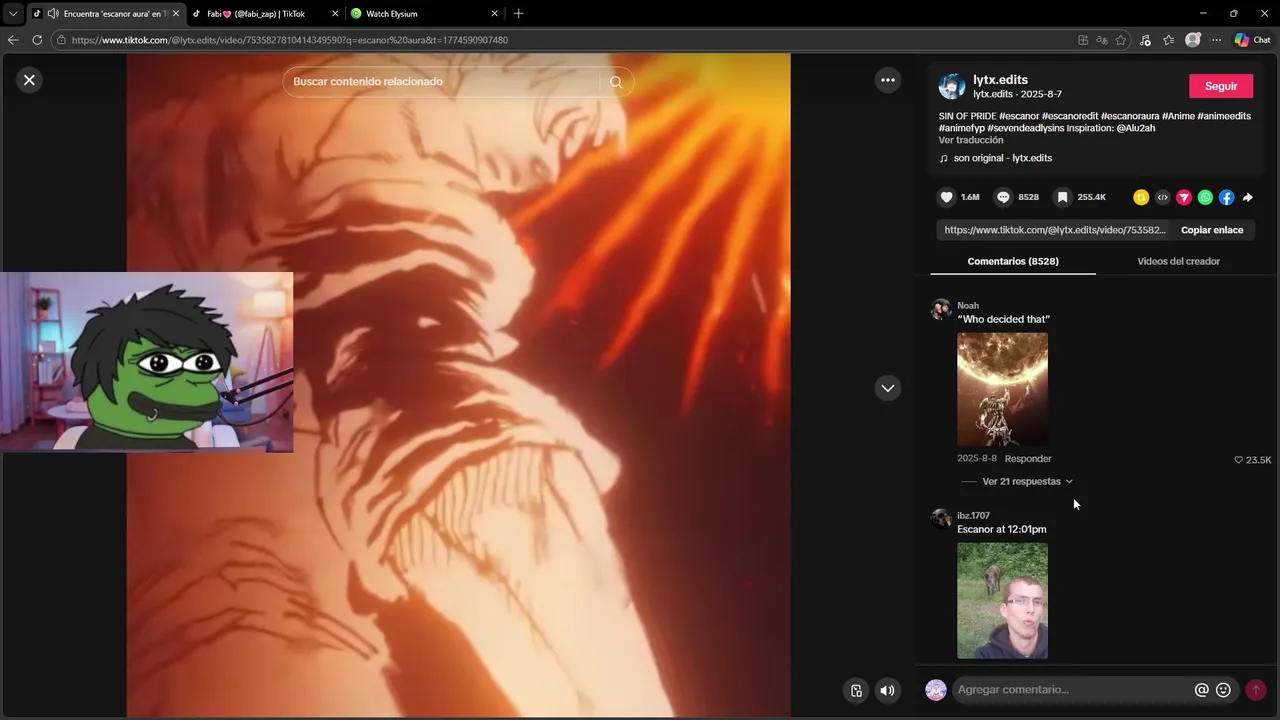Click Copiar enlace button

(x=1212, y=230)
